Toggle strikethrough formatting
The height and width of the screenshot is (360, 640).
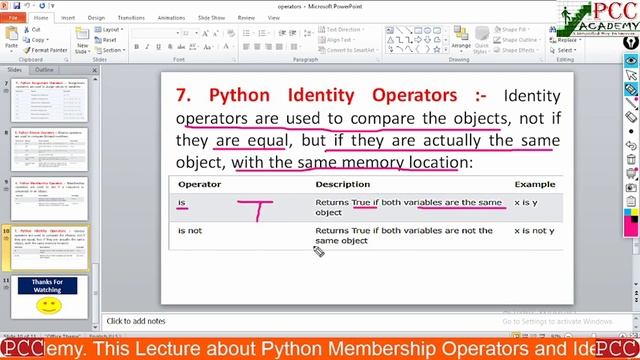[181, 47]
